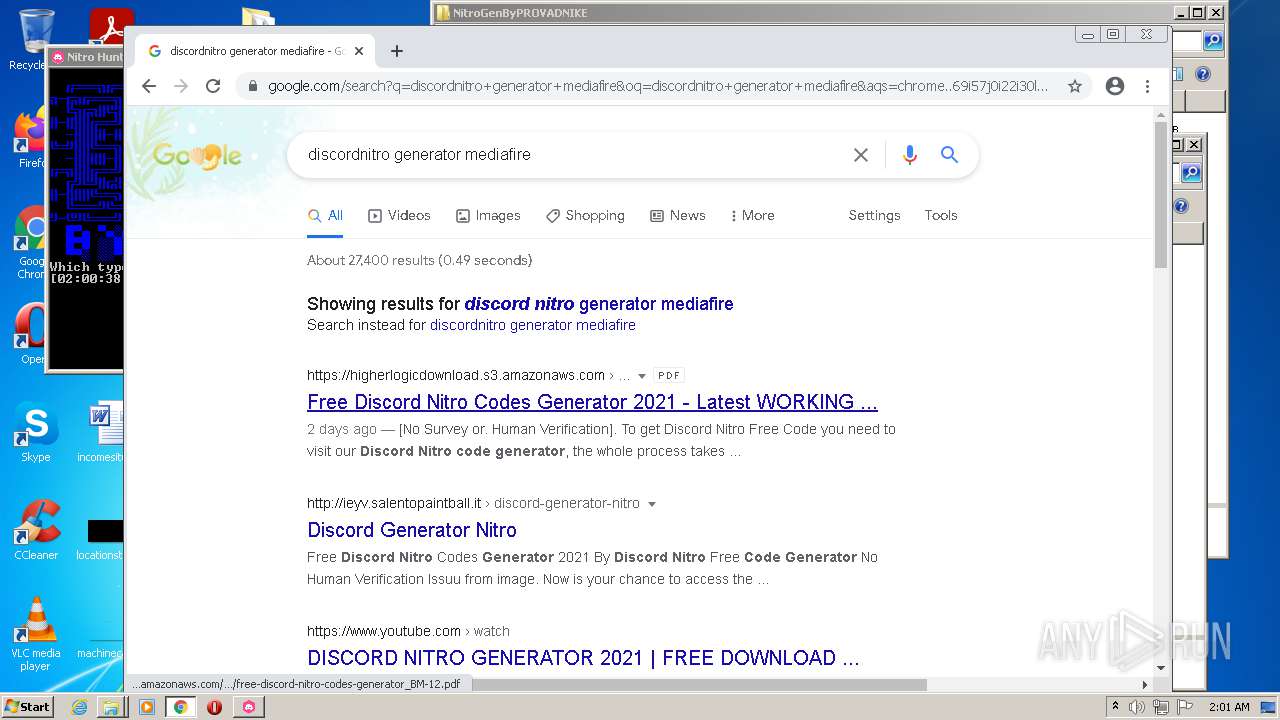Open Free Discord Nitro Codes Generator 2021 result
Viewport: 1280px width, 720px height.
click(592, 402)
